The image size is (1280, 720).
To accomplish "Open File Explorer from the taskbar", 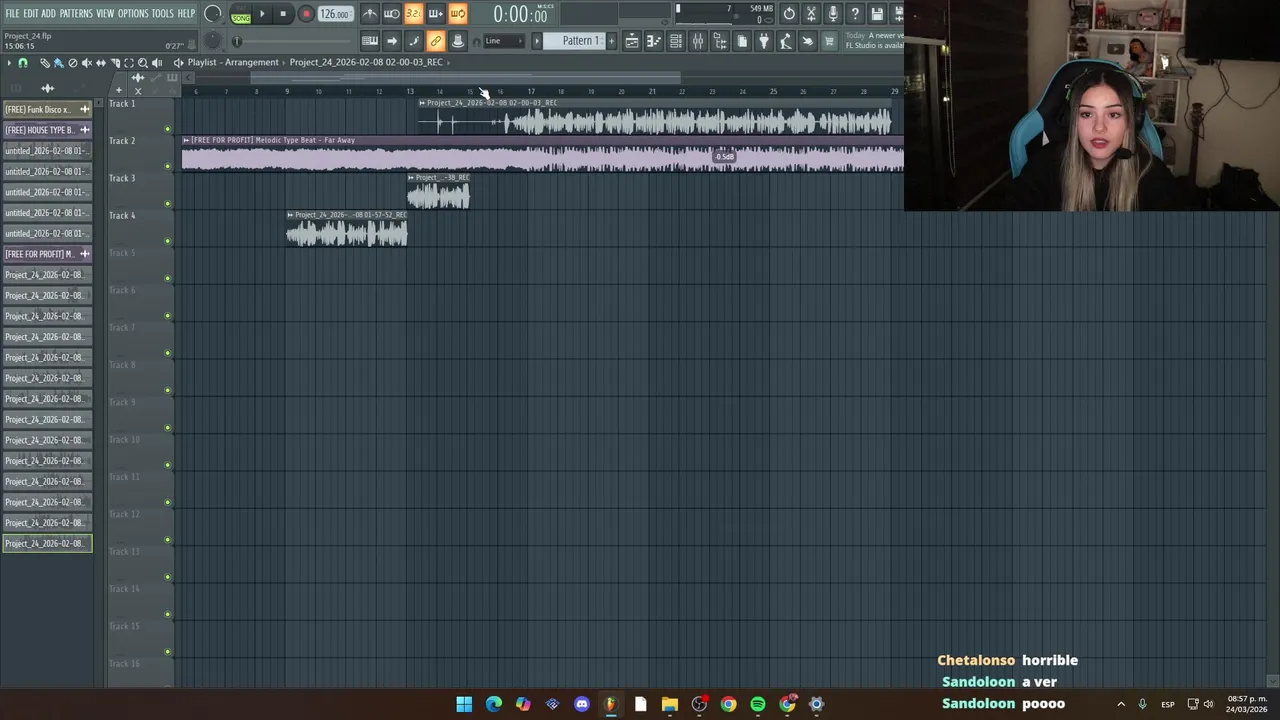I will (670, 704).
